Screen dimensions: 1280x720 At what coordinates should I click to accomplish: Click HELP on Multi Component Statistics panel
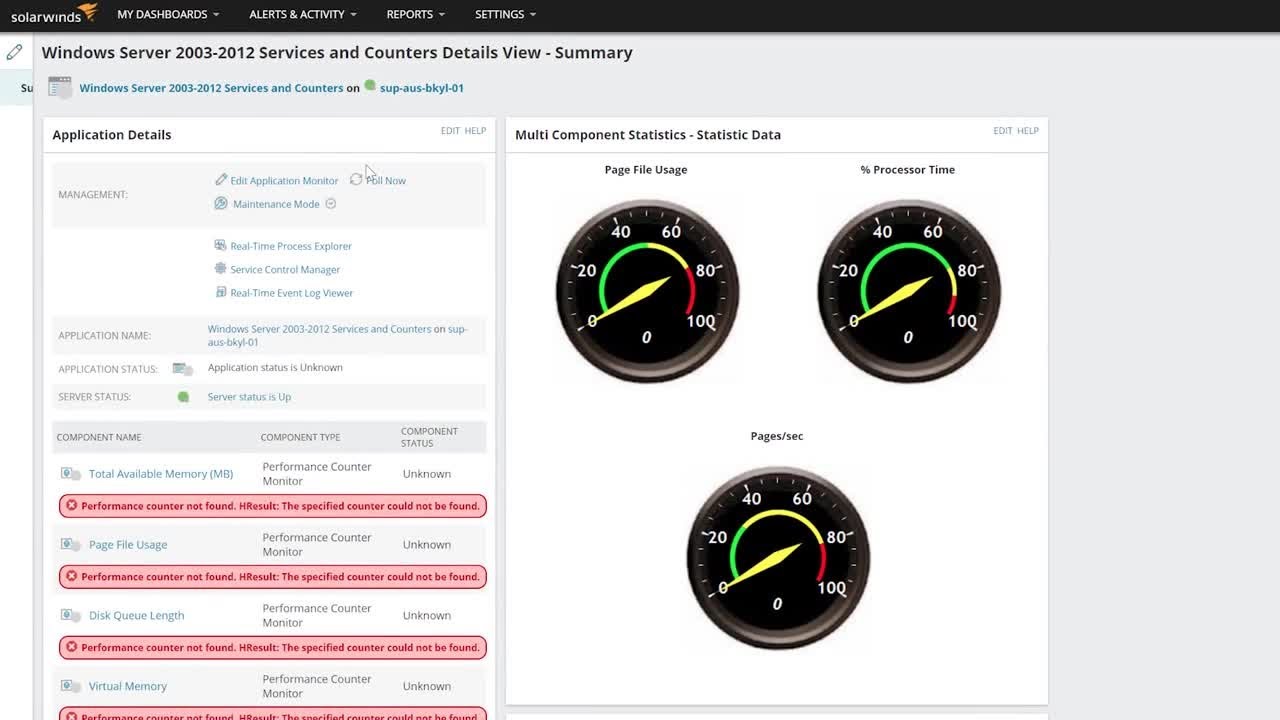pyautogui.click(x=1028, y=131)
